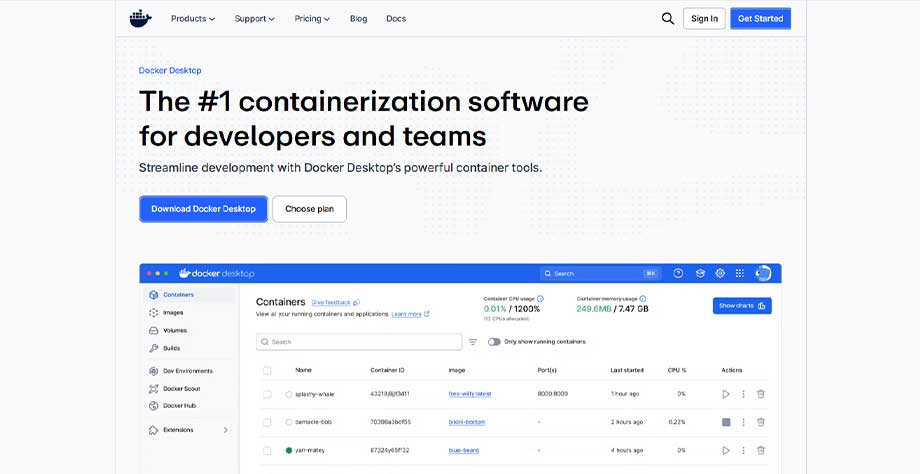Click the Choose plan button
Screen dimensions: 920x474
point(309,209)
